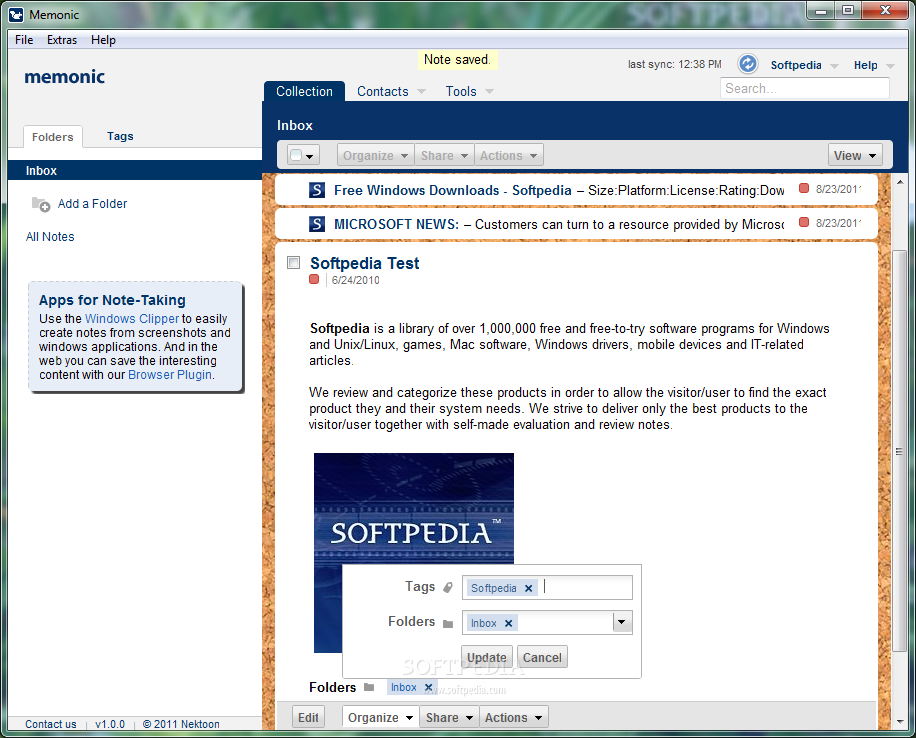
Task: Click the Note saved. notification
Action: (457, 60)
